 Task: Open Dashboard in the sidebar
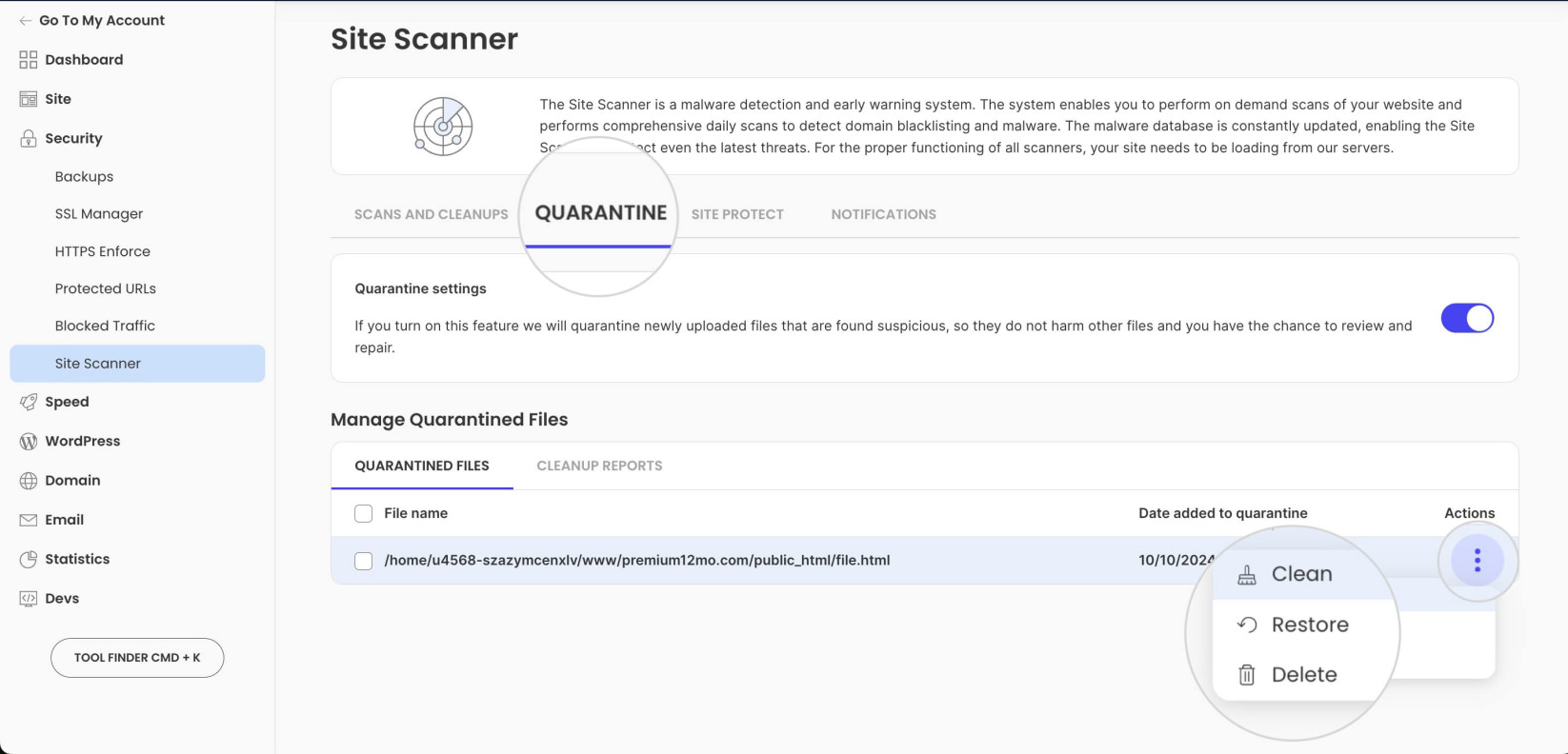[84, 60]
